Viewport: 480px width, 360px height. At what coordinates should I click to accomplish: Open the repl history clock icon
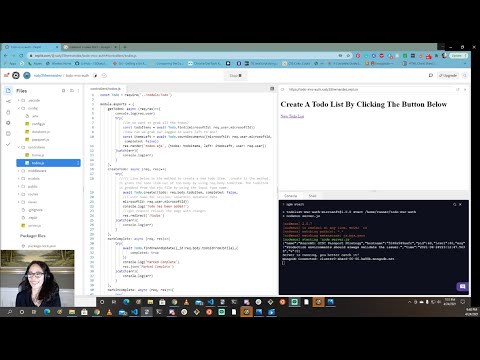[104, 76]
